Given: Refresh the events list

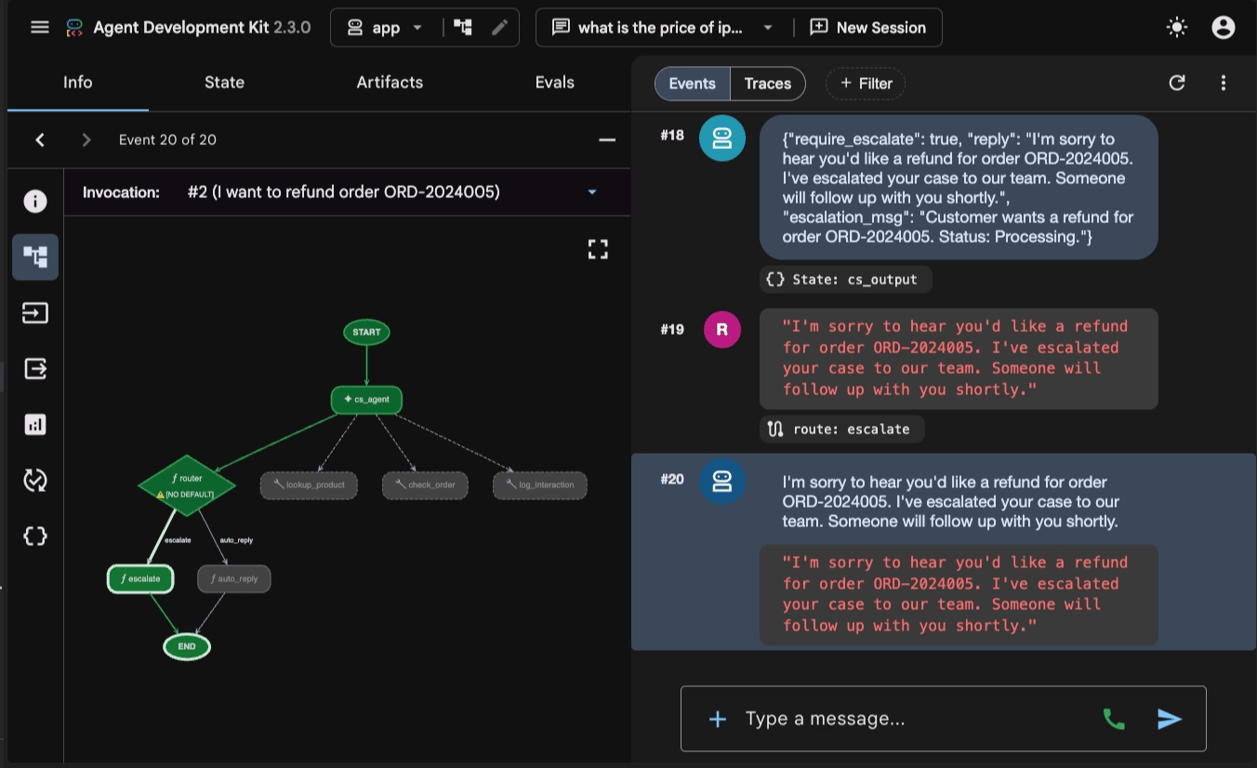Looking at the screenshot, I should coord(1177,83).
